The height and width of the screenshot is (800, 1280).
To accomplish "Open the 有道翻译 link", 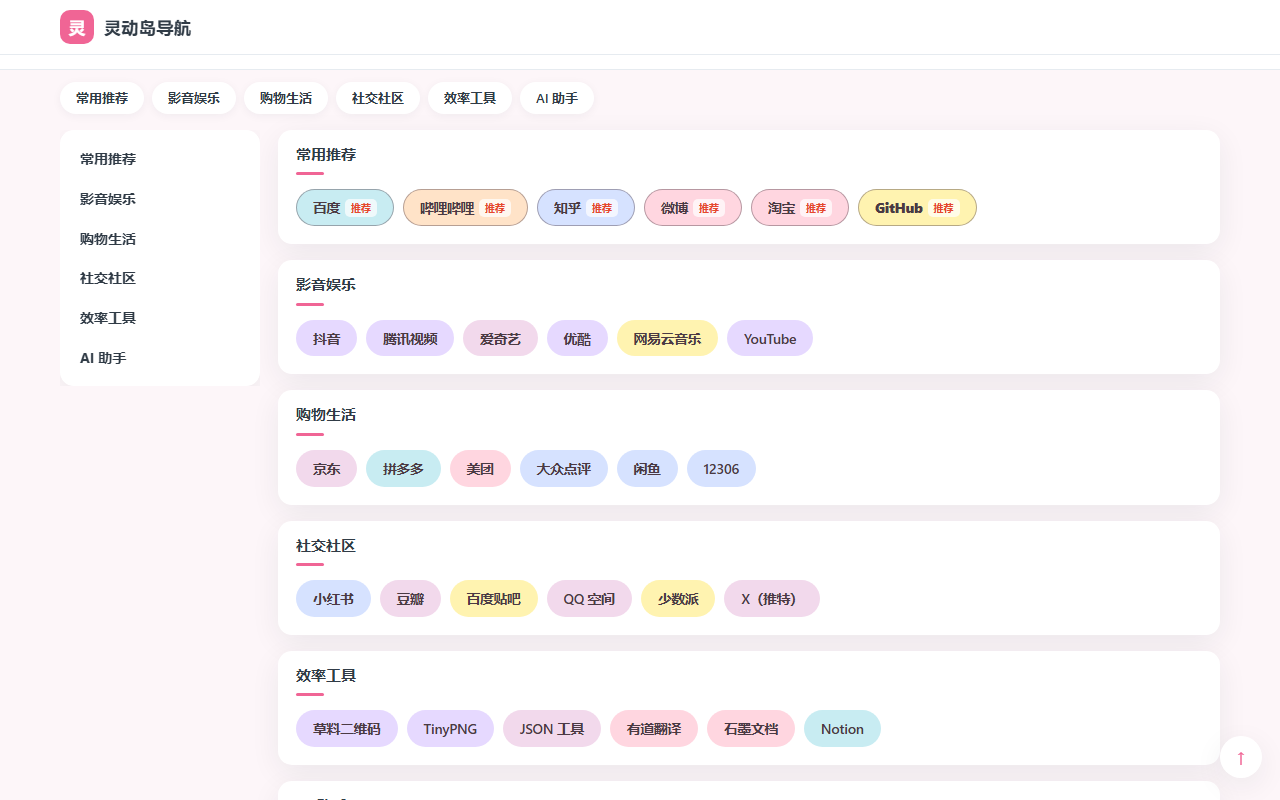I will click(654, 729).
